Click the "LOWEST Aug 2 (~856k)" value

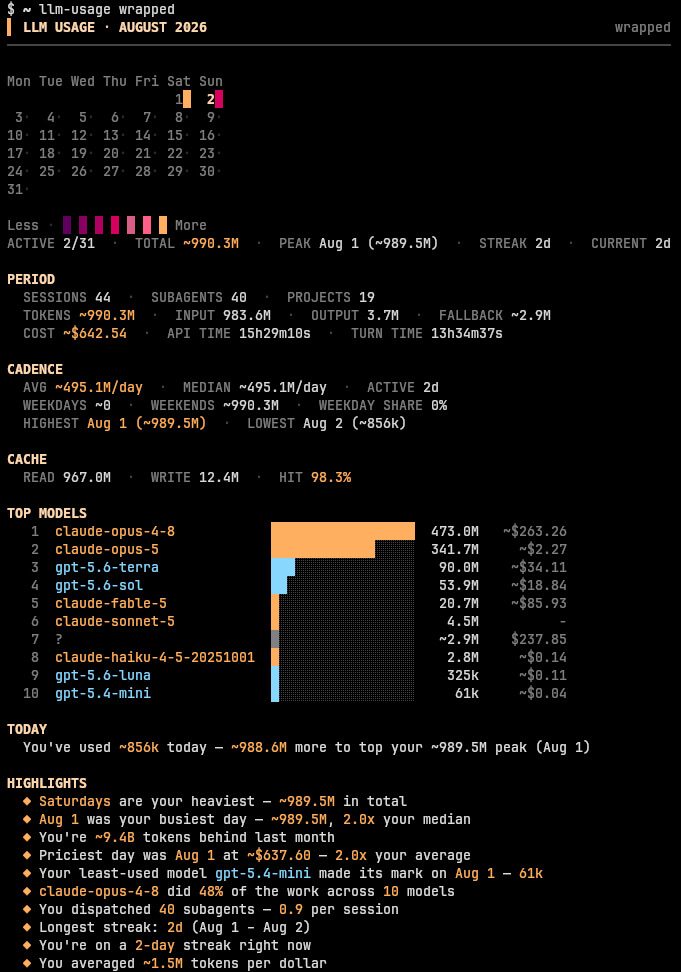pos(327,423)
